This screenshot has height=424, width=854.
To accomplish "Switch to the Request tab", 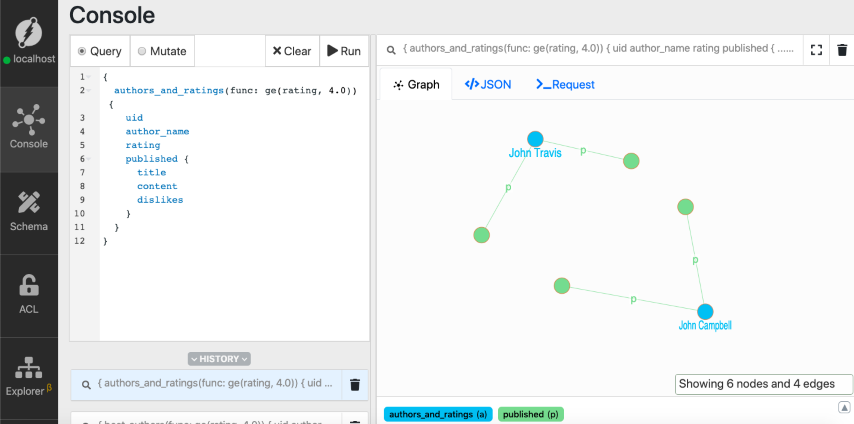I will [567, 85].
